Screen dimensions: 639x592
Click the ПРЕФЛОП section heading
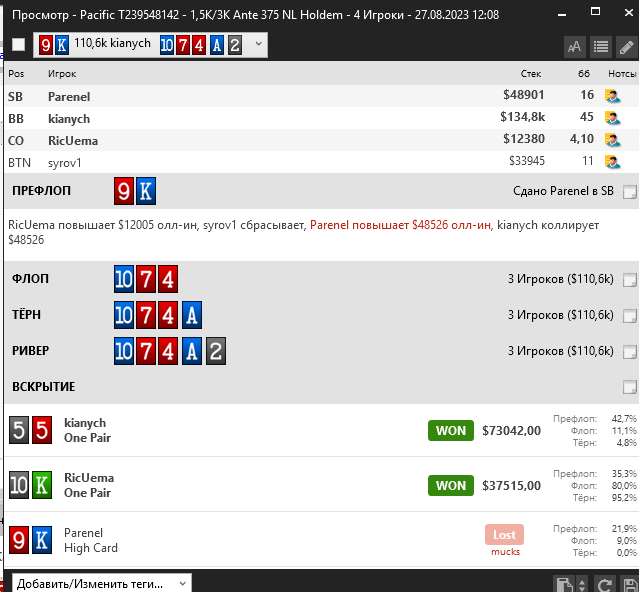(x=41, y=191)
